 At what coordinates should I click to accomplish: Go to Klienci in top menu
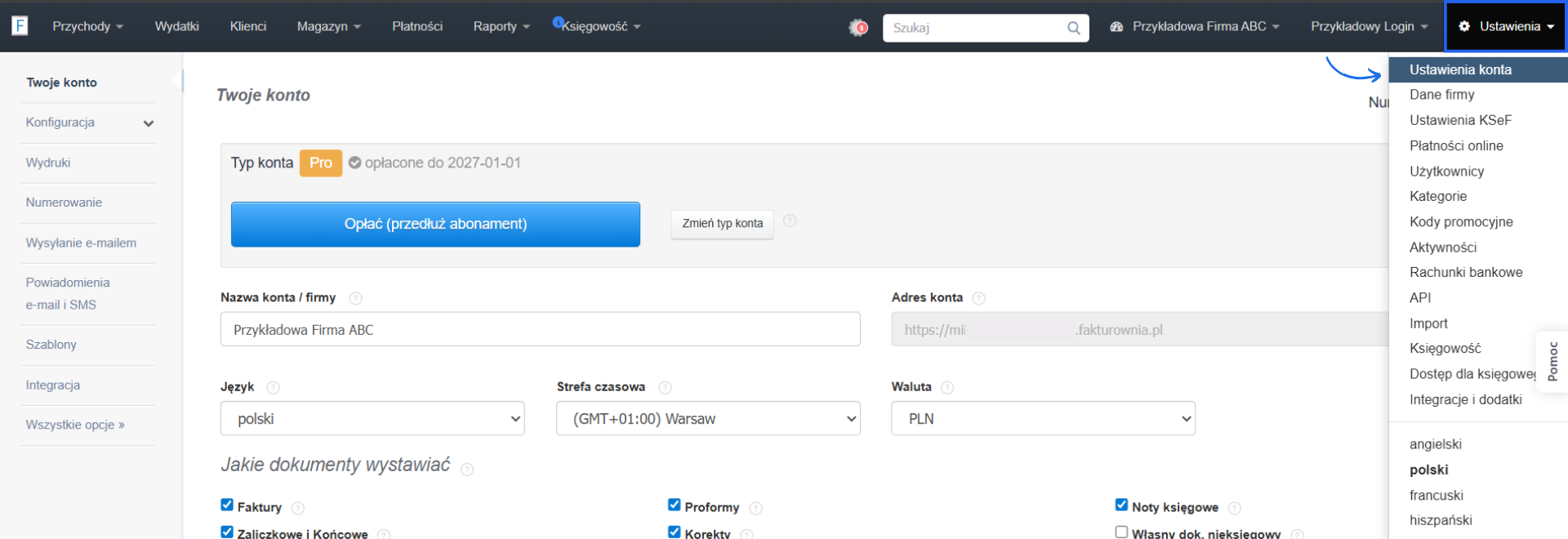click(x=247, y=26)
